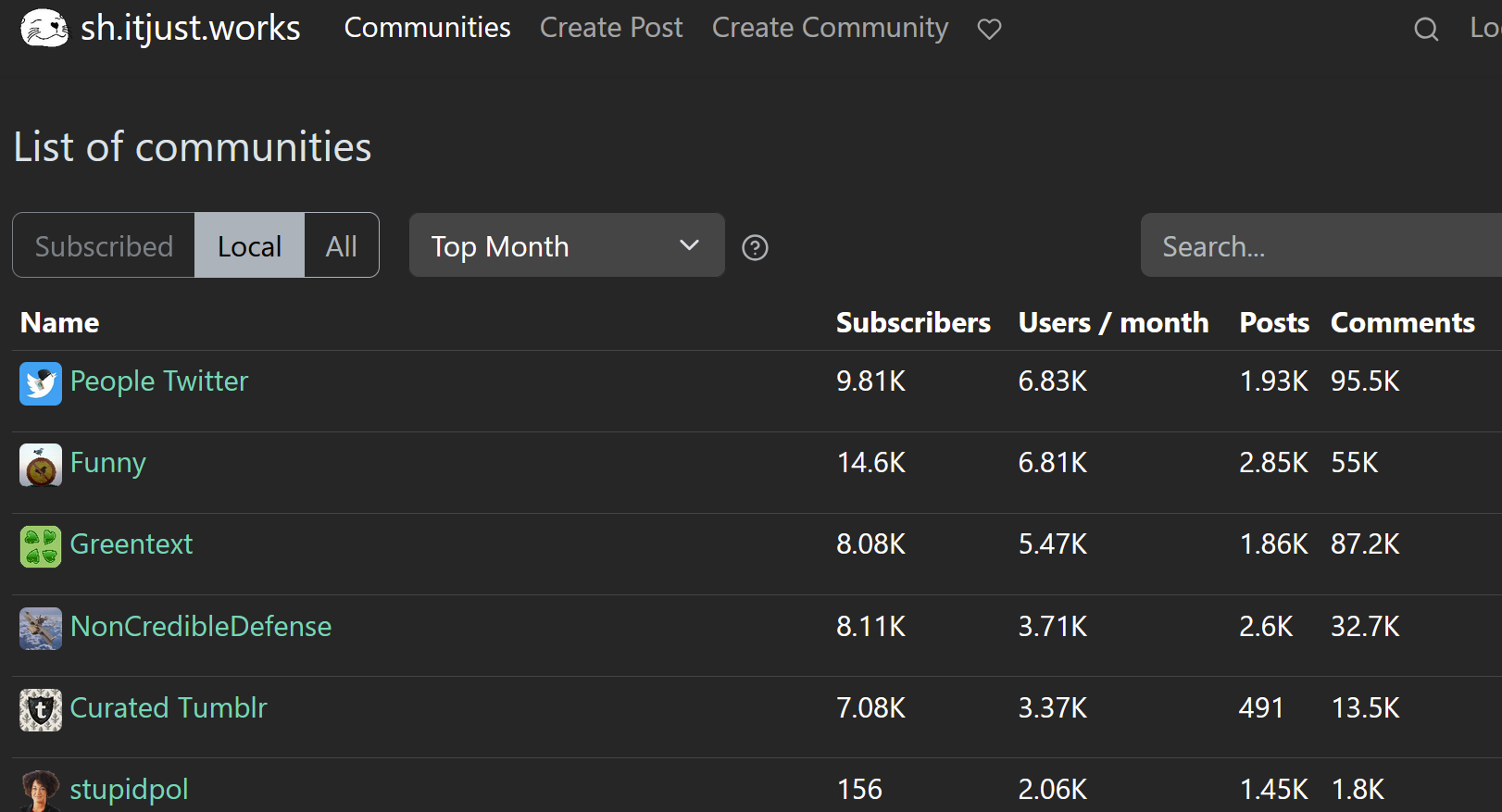Open the Top Month sort dropdown
1502x812 pixels.
click(566, 245)
